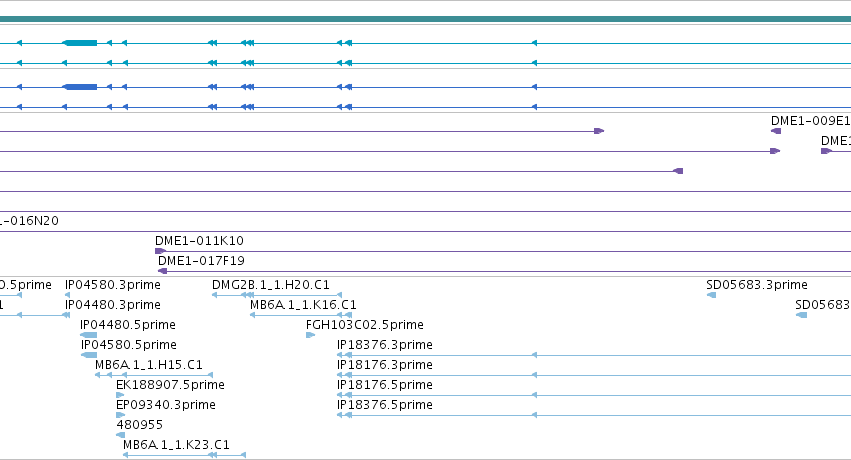This screenshot has height=460, width=851.
Task: Click the SD05683.3prime label
Action: coord(757,285)
